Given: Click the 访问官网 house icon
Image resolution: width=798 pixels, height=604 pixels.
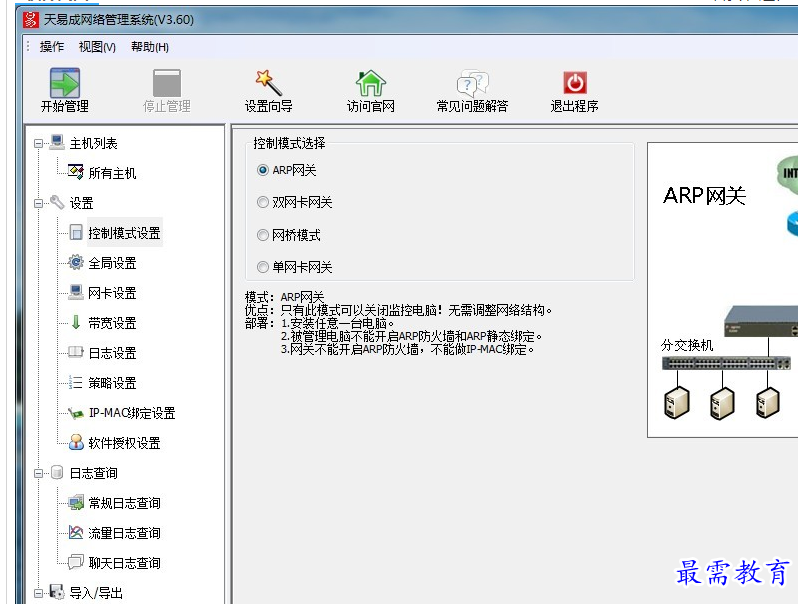Looking at the screenshot, I should tap(371, 82).
